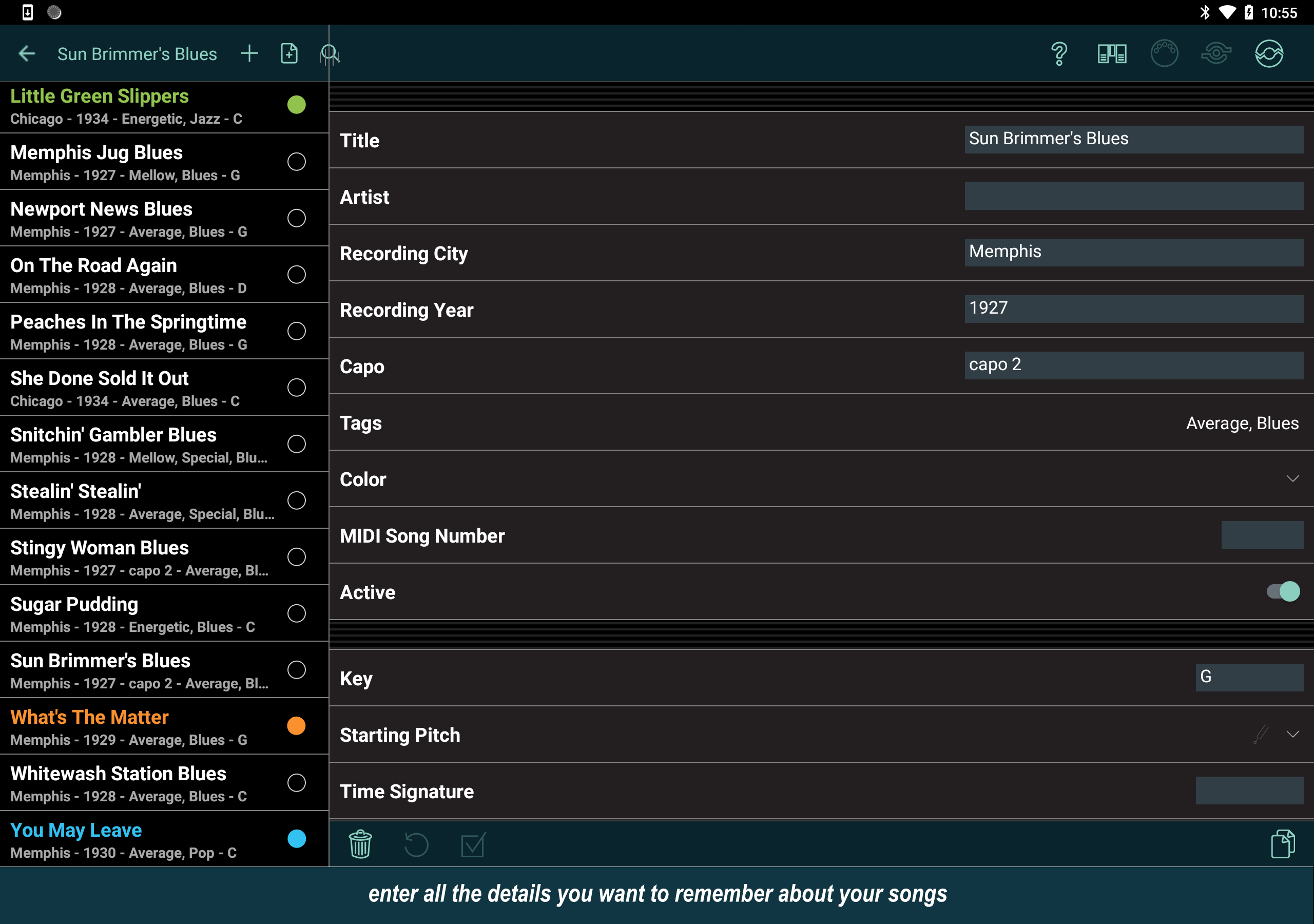Expand the Starting Pitch dropdown chevron
Image resolution: width=1314 pixels, height=924 pixels.
[1292, 735]
